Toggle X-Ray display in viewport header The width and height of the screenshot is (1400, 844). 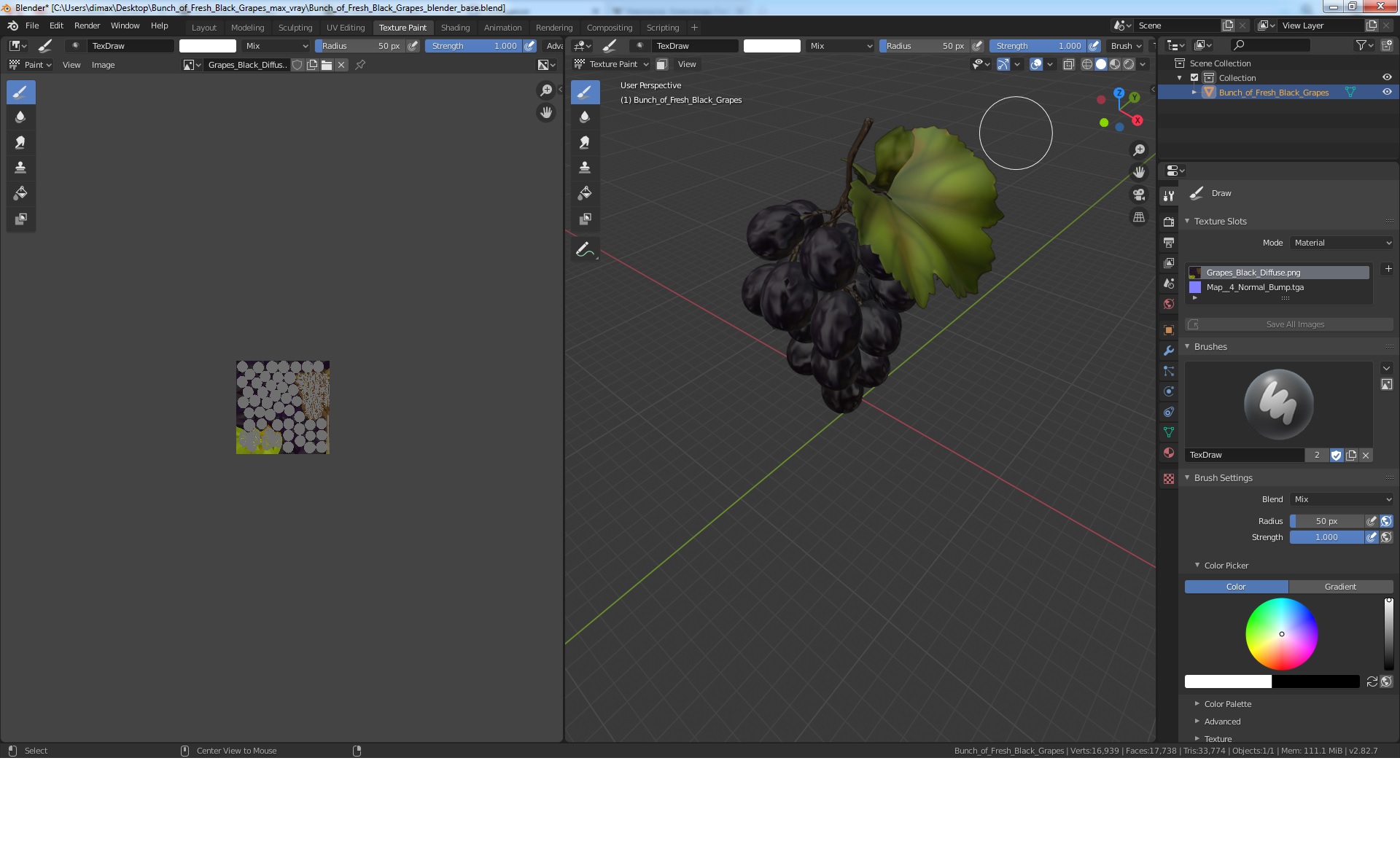pyautogui.click(x=1068, y=64)
